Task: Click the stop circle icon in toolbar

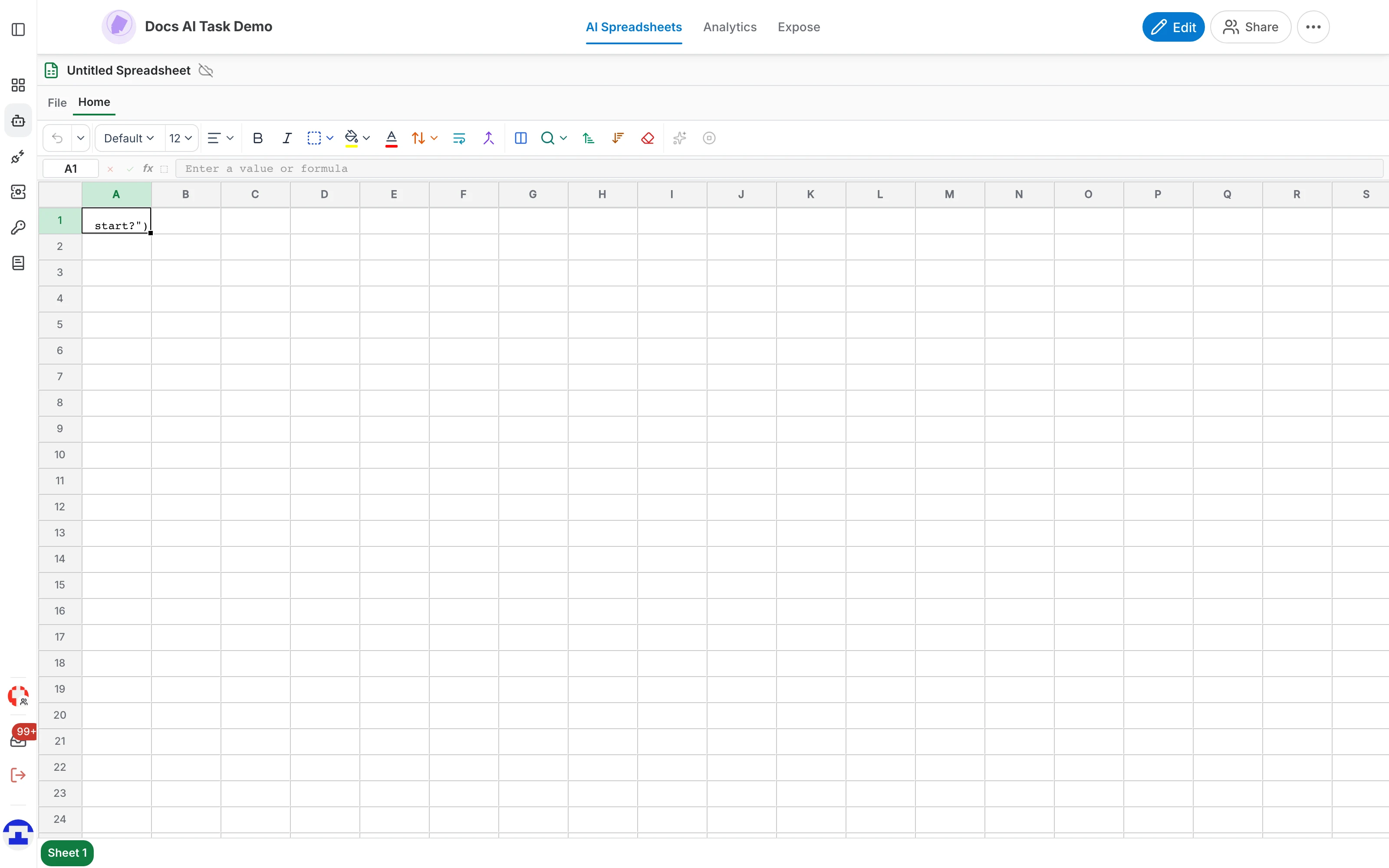Action: click(x=709, y=138)
